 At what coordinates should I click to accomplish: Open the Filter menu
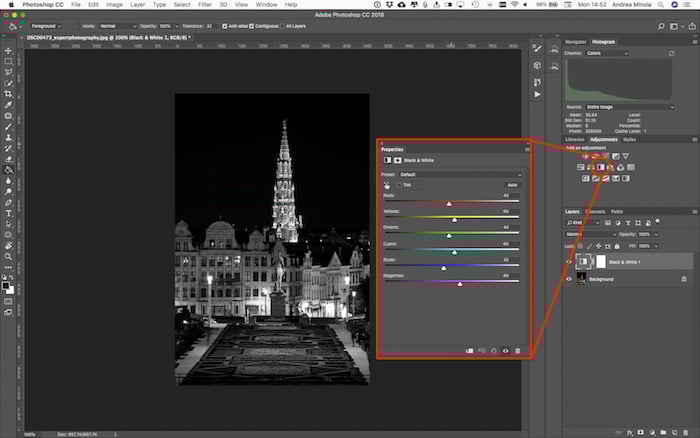205,4
